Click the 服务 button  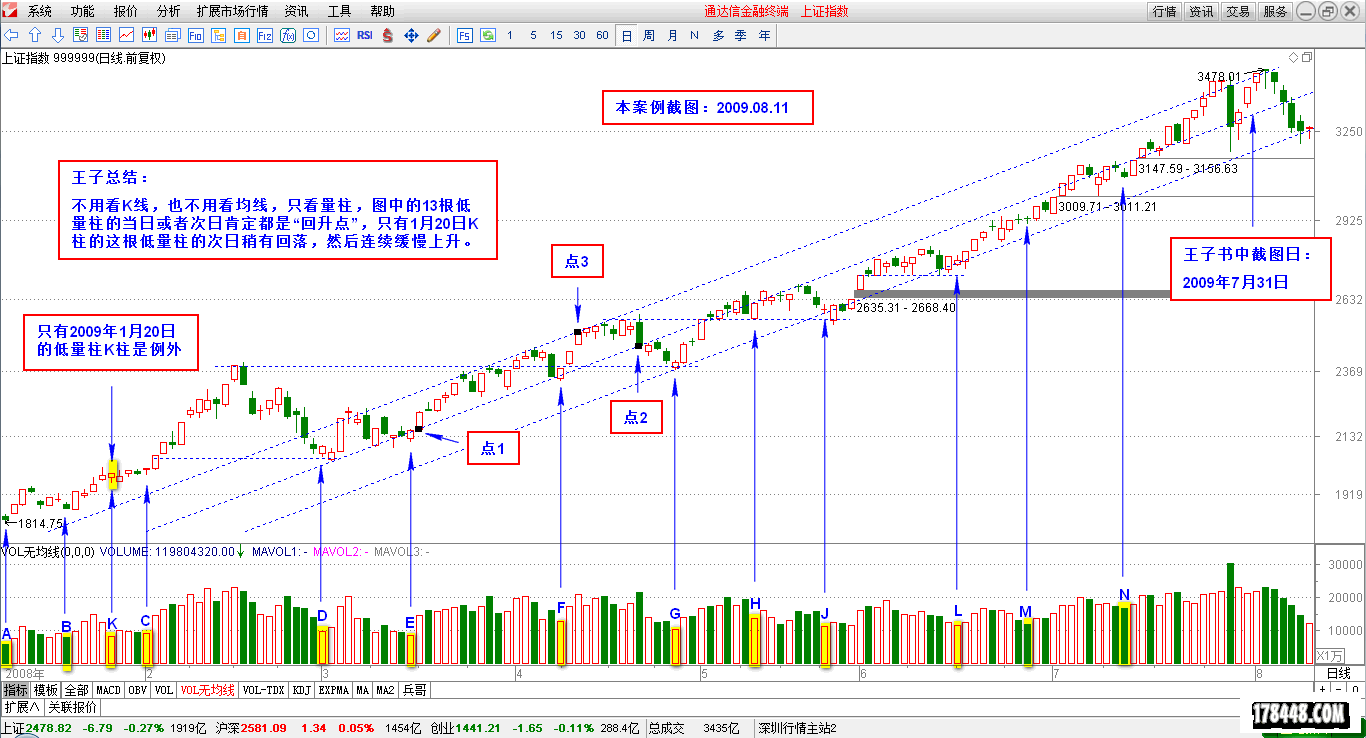click(x=1275, y=11)
